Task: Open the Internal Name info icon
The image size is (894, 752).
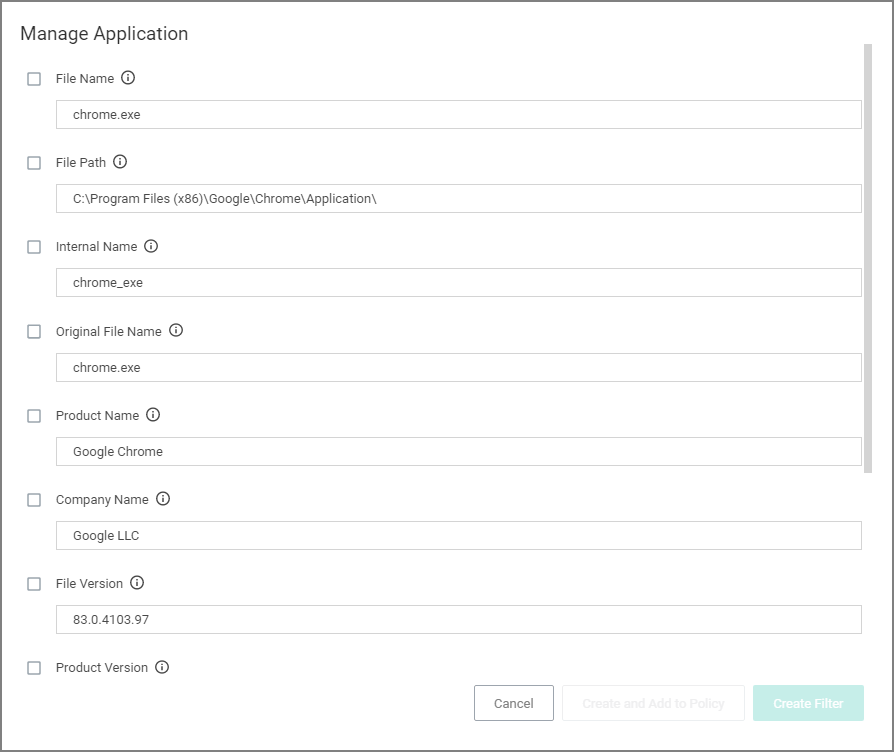Action: (151, 246)
